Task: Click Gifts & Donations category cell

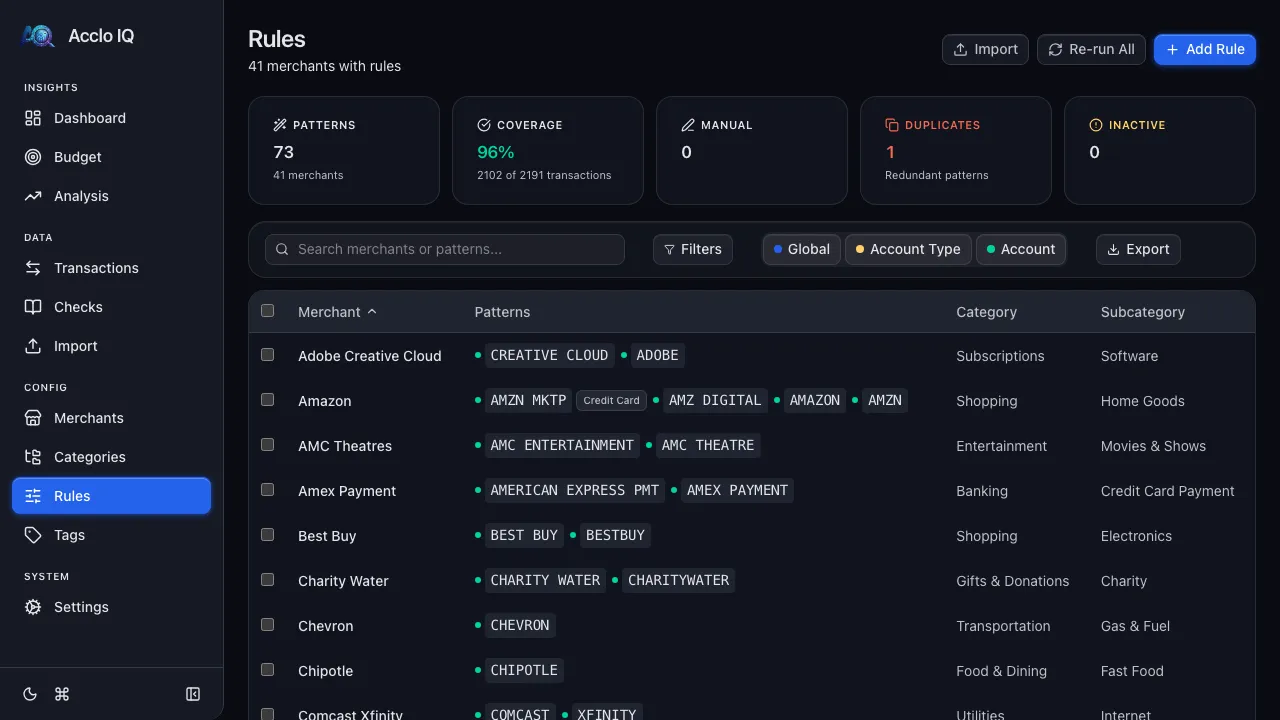Action: (1012, 581)
